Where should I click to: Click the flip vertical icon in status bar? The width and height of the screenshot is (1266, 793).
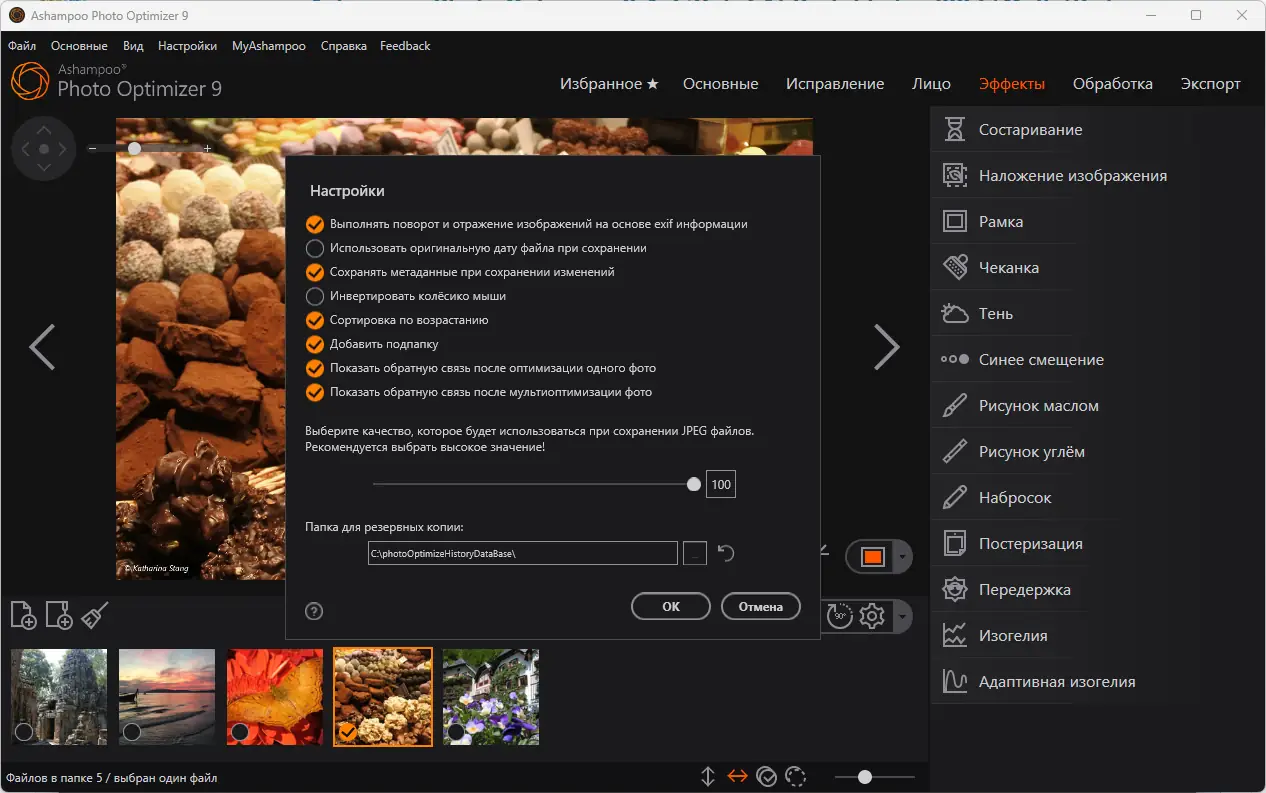coord(707,776)
